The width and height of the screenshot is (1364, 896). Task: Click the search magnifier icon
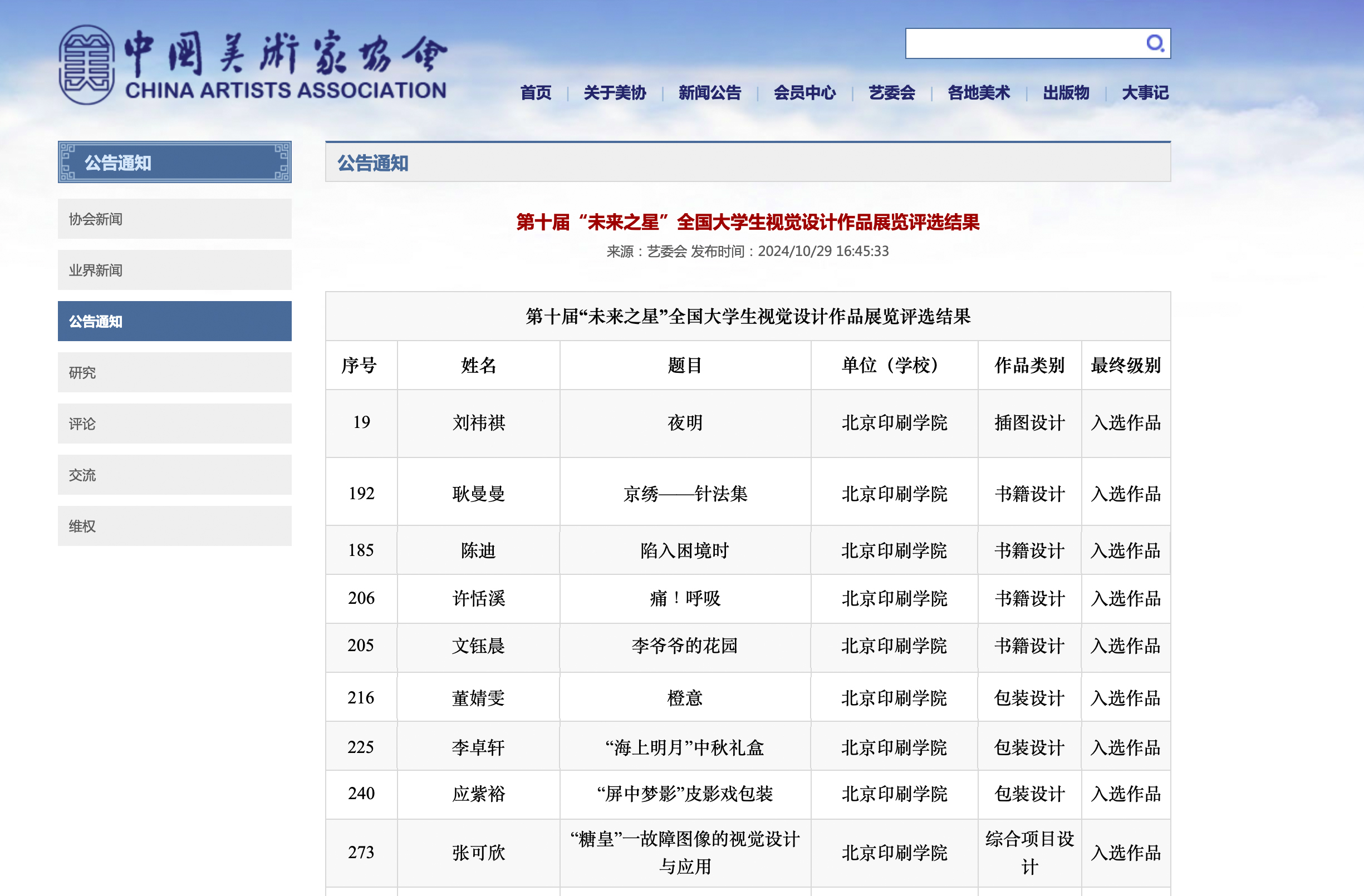tap(1154, 43)
